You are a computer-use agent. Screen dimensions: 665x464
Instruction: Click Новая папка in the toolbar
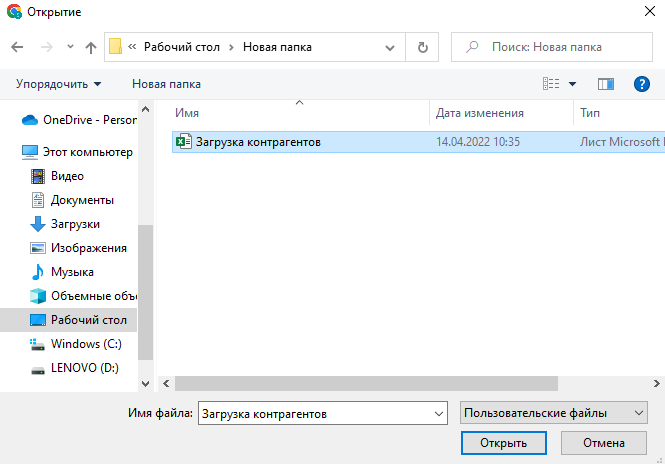pyautogui.click(x=166, y=84)
